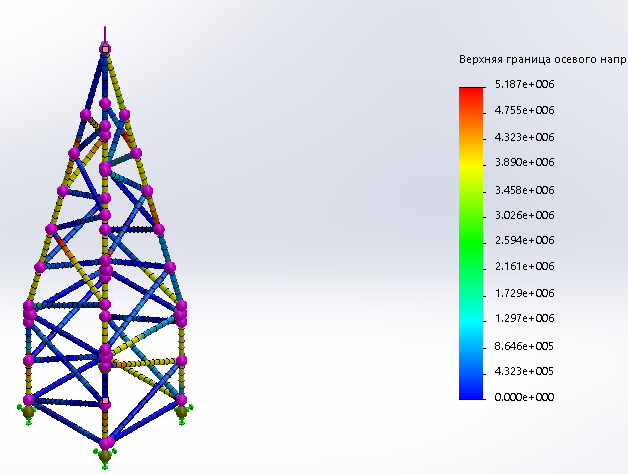Select the minimum legend value 0.000e+000

(522, 397)
